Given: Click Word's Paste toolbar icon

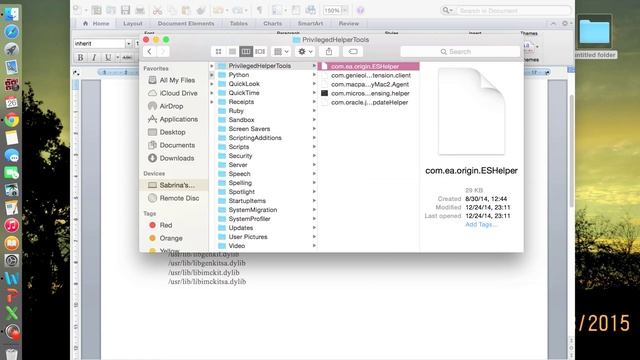Looking at the screenshot, I should click(186, 10).
